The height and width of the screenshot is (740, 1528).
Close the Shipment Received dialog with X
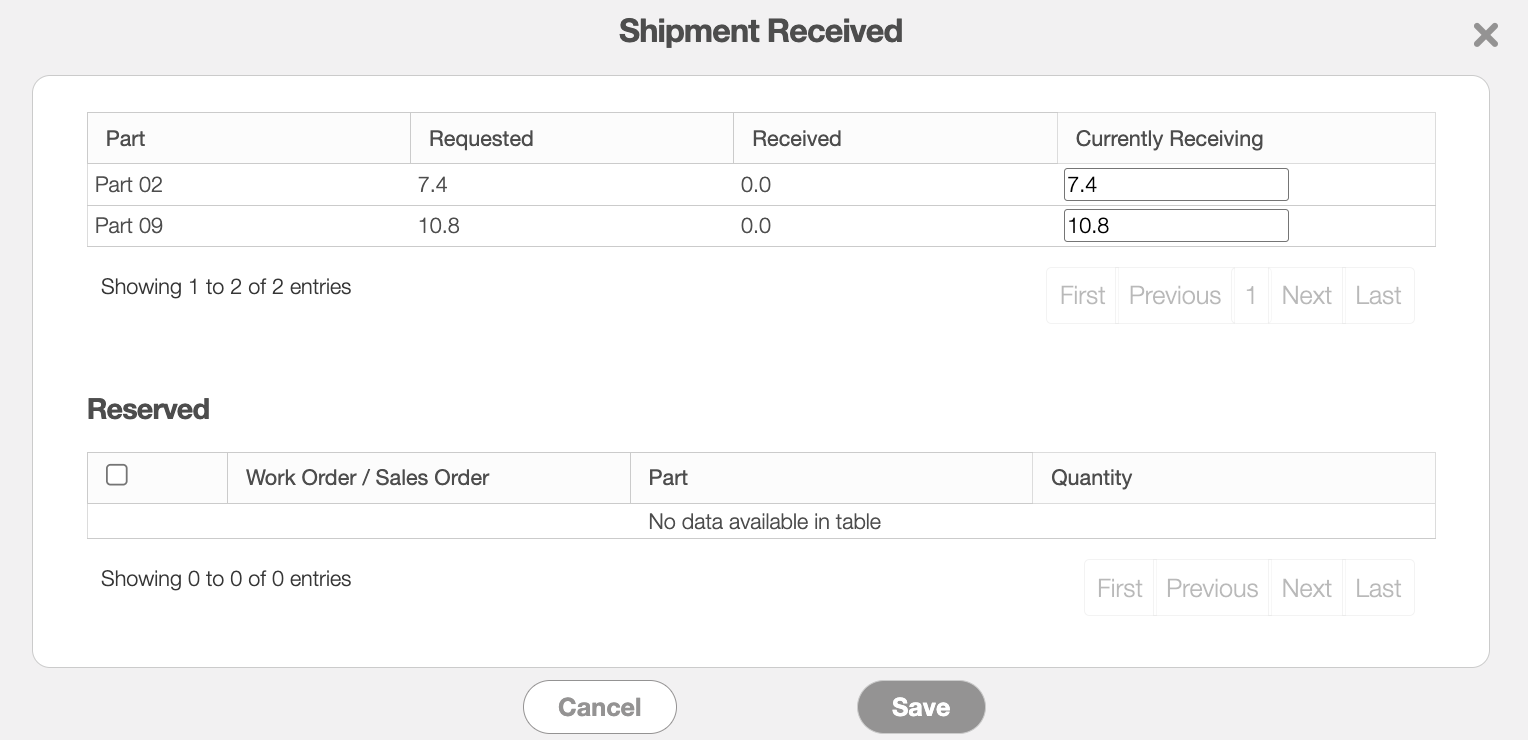tap(1485, 35)
